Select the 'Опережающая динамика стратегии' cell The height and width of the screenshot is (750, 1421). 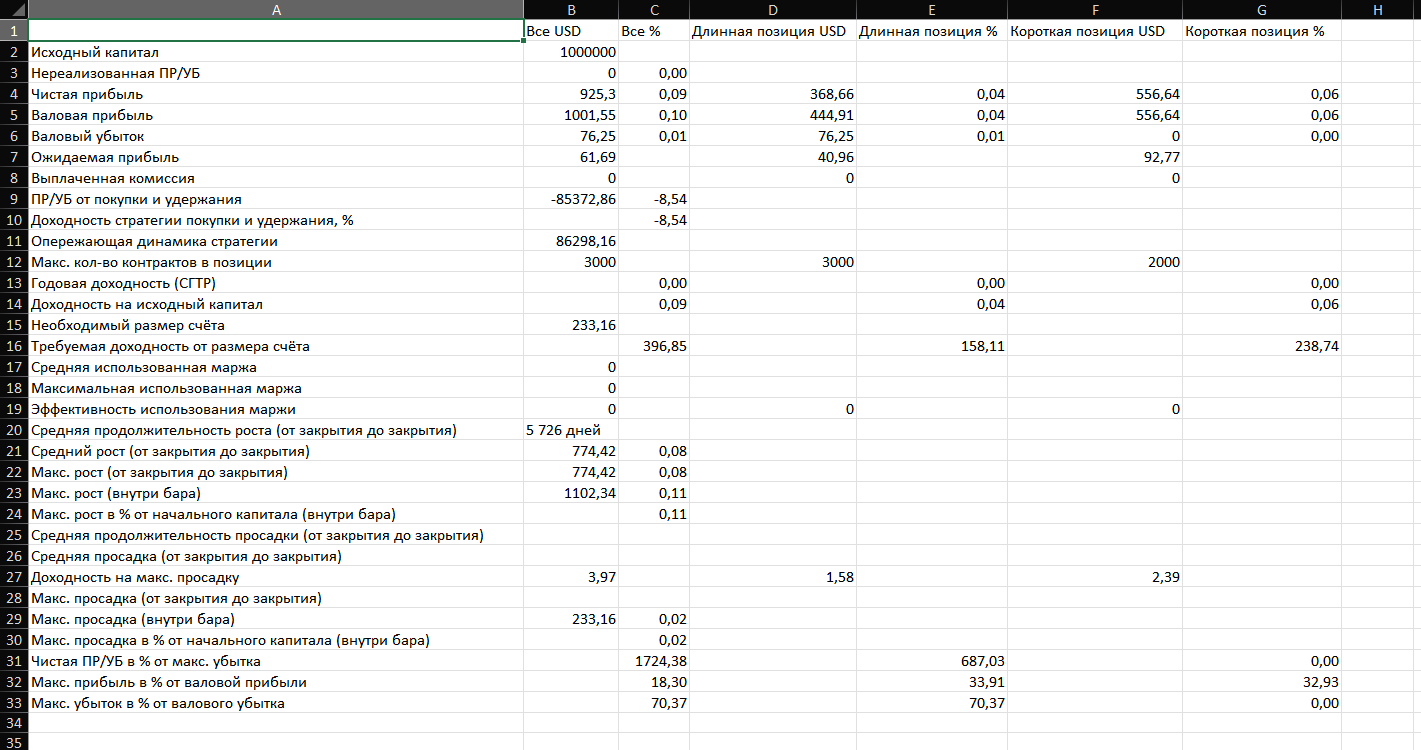(x=276, y=241)
